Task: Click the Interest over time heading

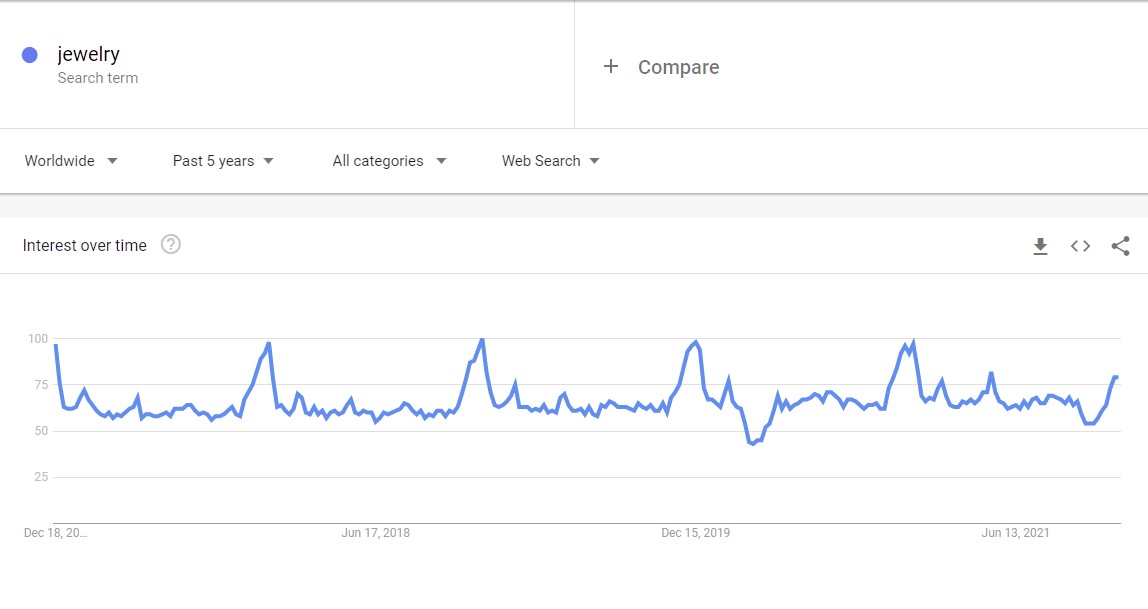Action: (x=85, y=246)
